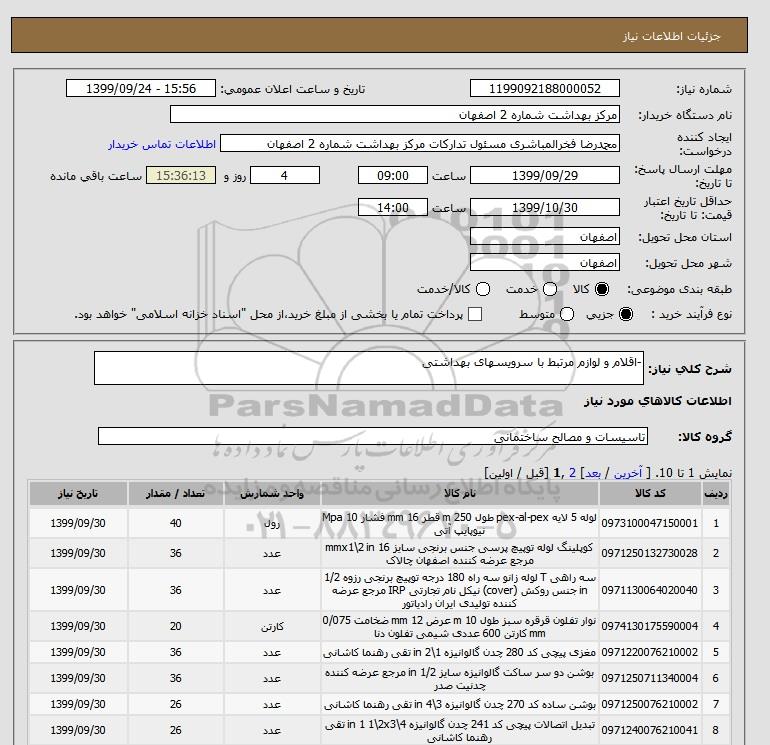Click the request creator field محمدرضا فخرالمباشری
This screenshot has height=745, width=770.
coord(420,144)
